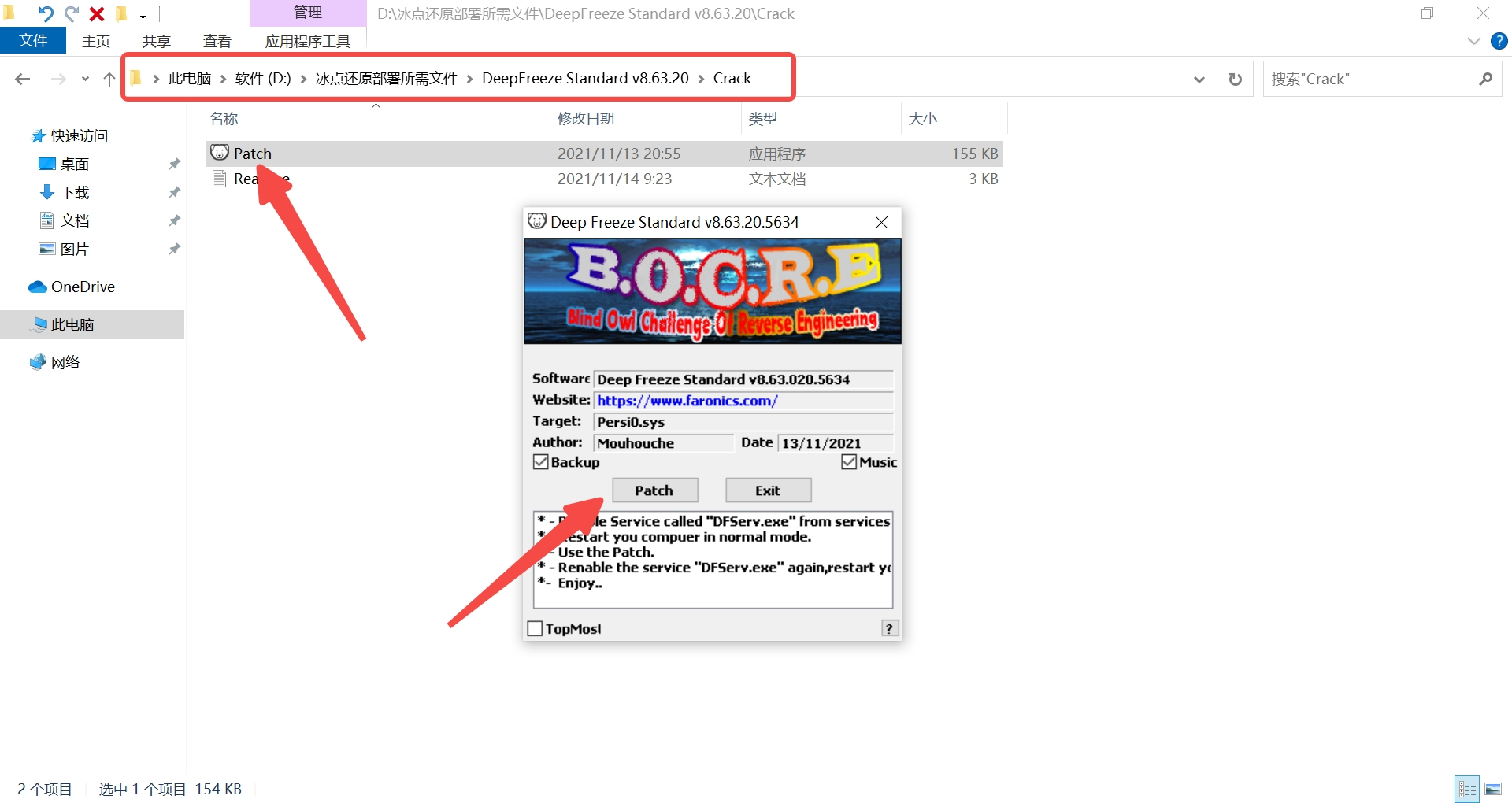Open Explorer help question mark icon
This screenshot has height=803, width=1512.
tap(1499, 41)
